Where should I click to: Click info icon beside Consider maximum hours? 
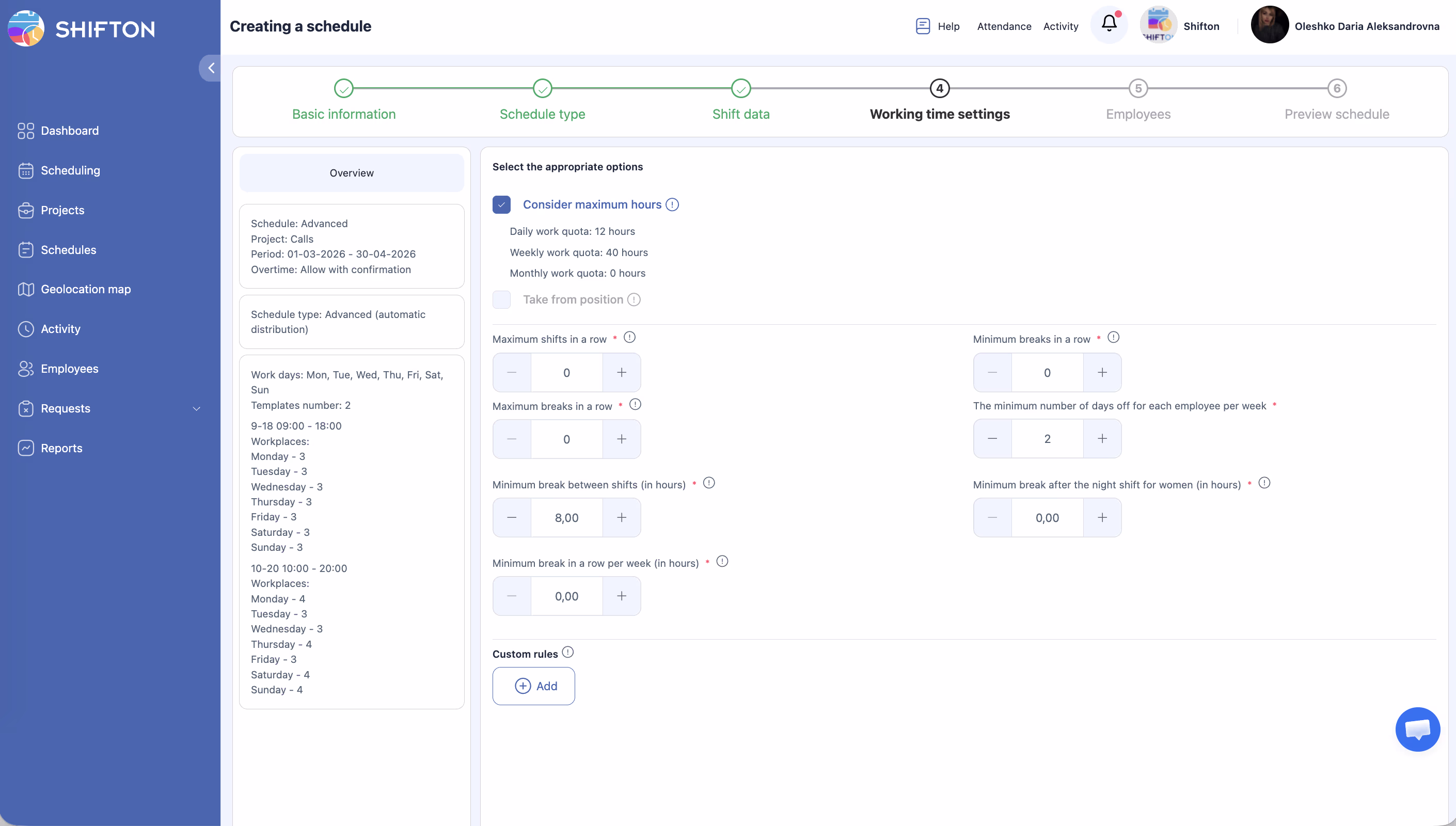tap(672, 204)
